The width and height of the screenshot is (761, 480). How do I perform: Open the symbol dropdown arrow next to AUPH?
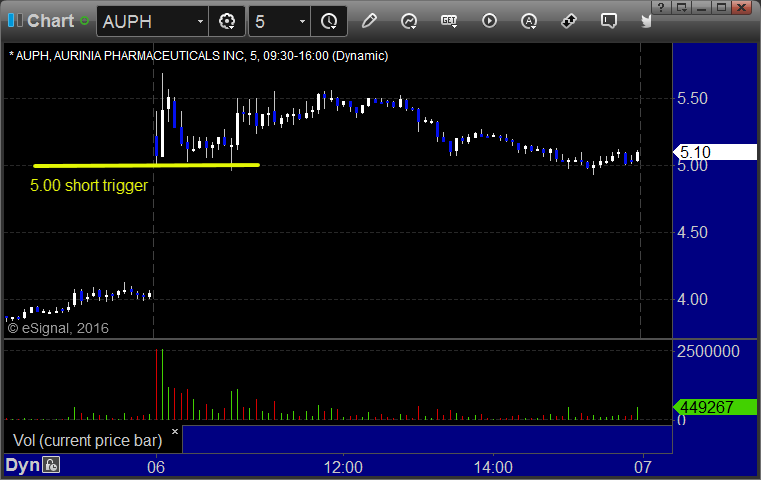200,21
